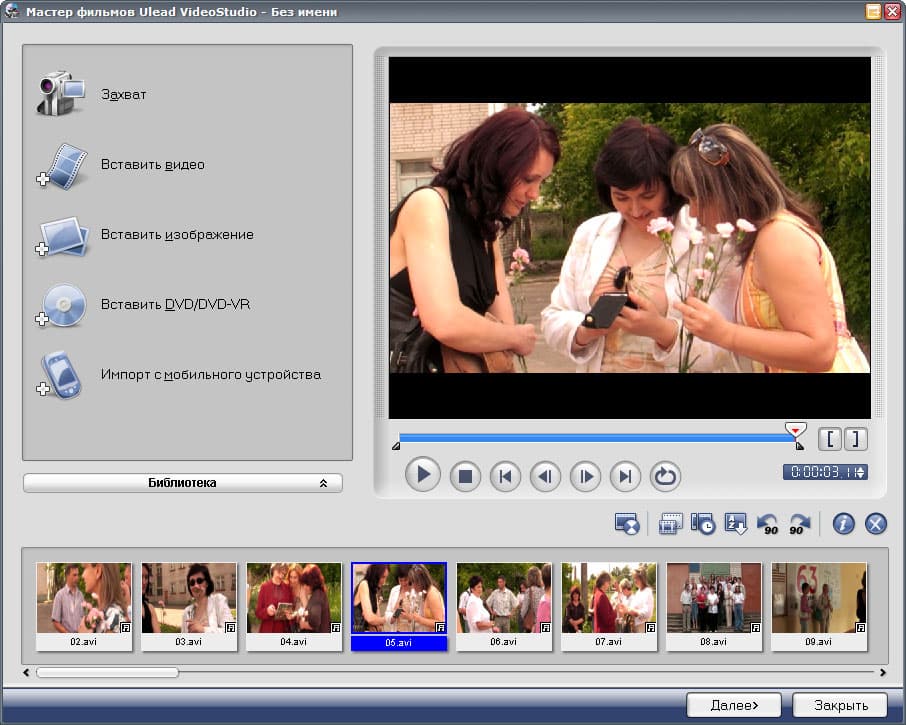The height and width of the screenshot is (725, 906).
Task: Click the Вставить изображение label
Action: tap(177, 235)
